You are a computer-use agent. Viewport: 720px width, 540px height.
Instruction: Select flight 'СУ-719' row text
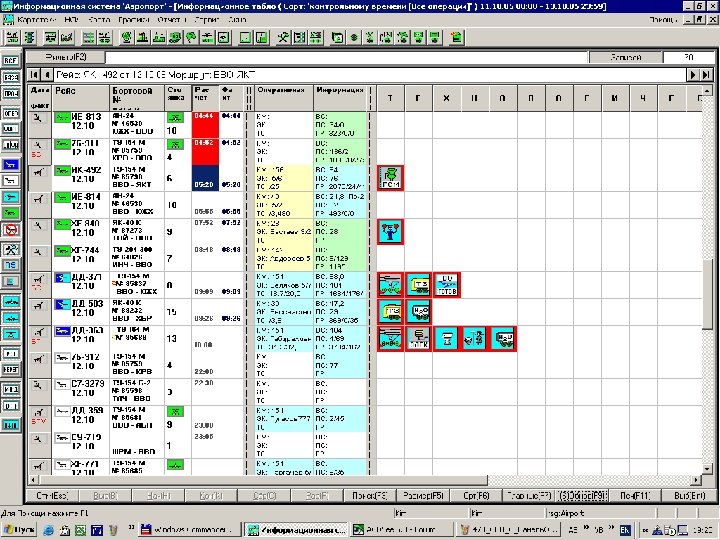pos(86,437)
